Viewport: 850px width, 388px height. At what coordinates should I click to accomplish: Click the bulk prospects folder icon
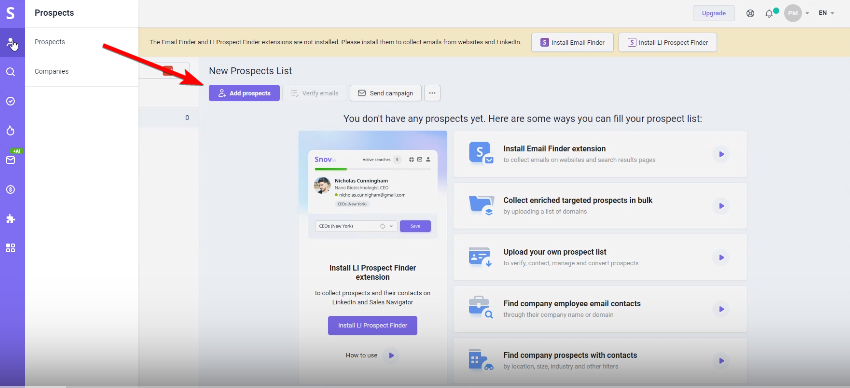(481, 205)
